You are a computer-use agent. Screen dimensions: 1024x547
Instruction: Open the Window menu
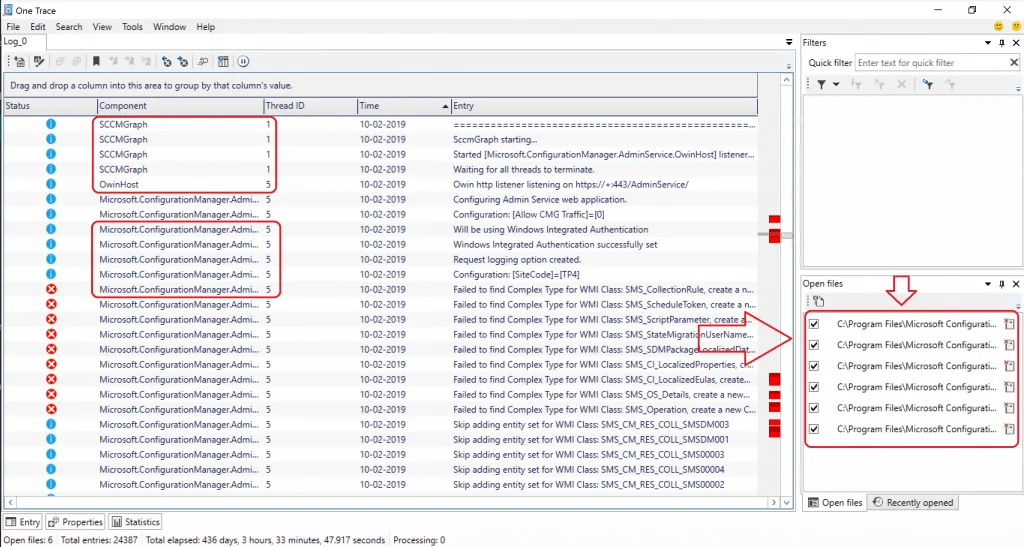[169, 27]
